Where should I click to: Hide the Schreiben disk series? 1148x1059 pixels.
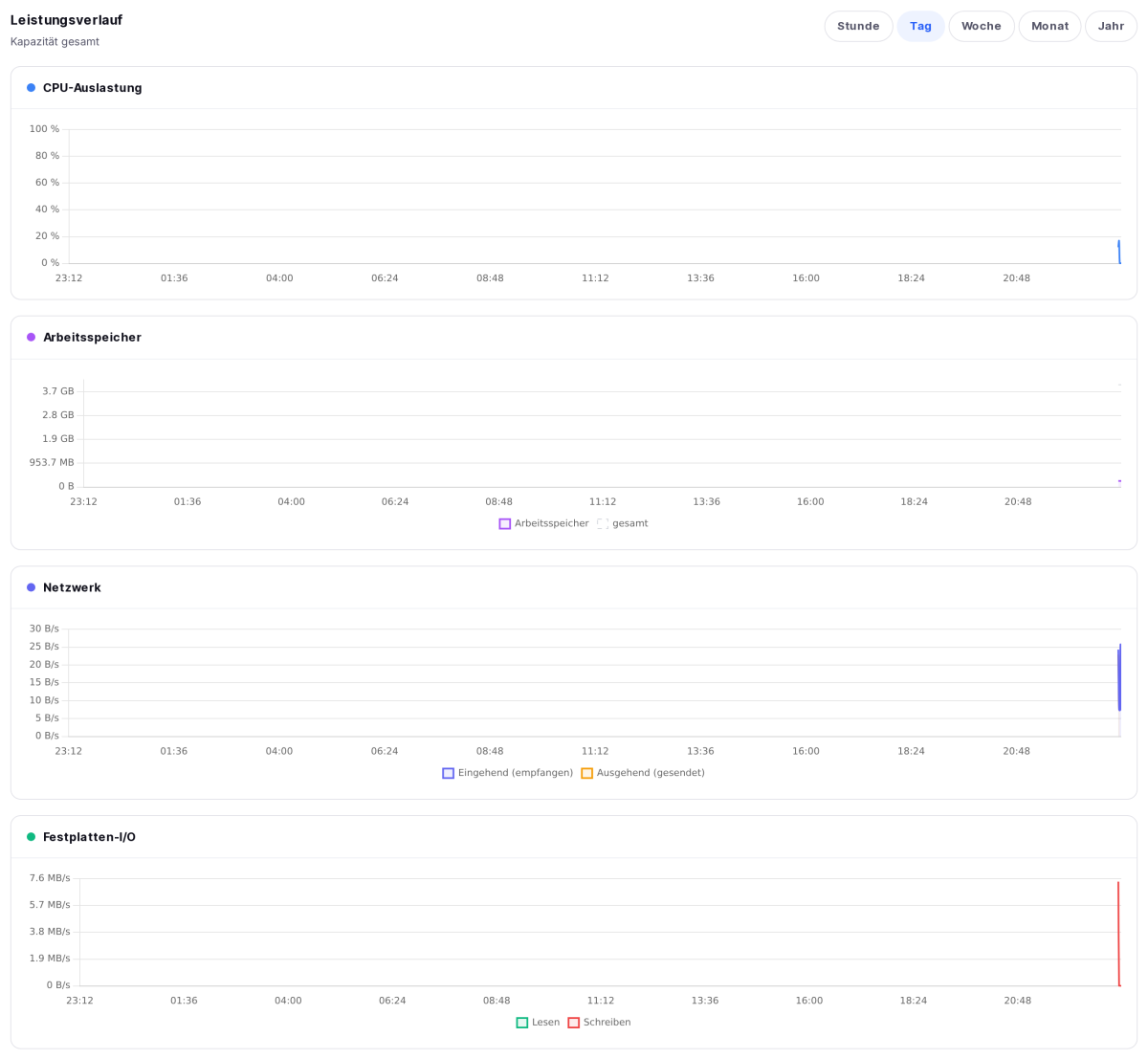tap(600, 1023)
